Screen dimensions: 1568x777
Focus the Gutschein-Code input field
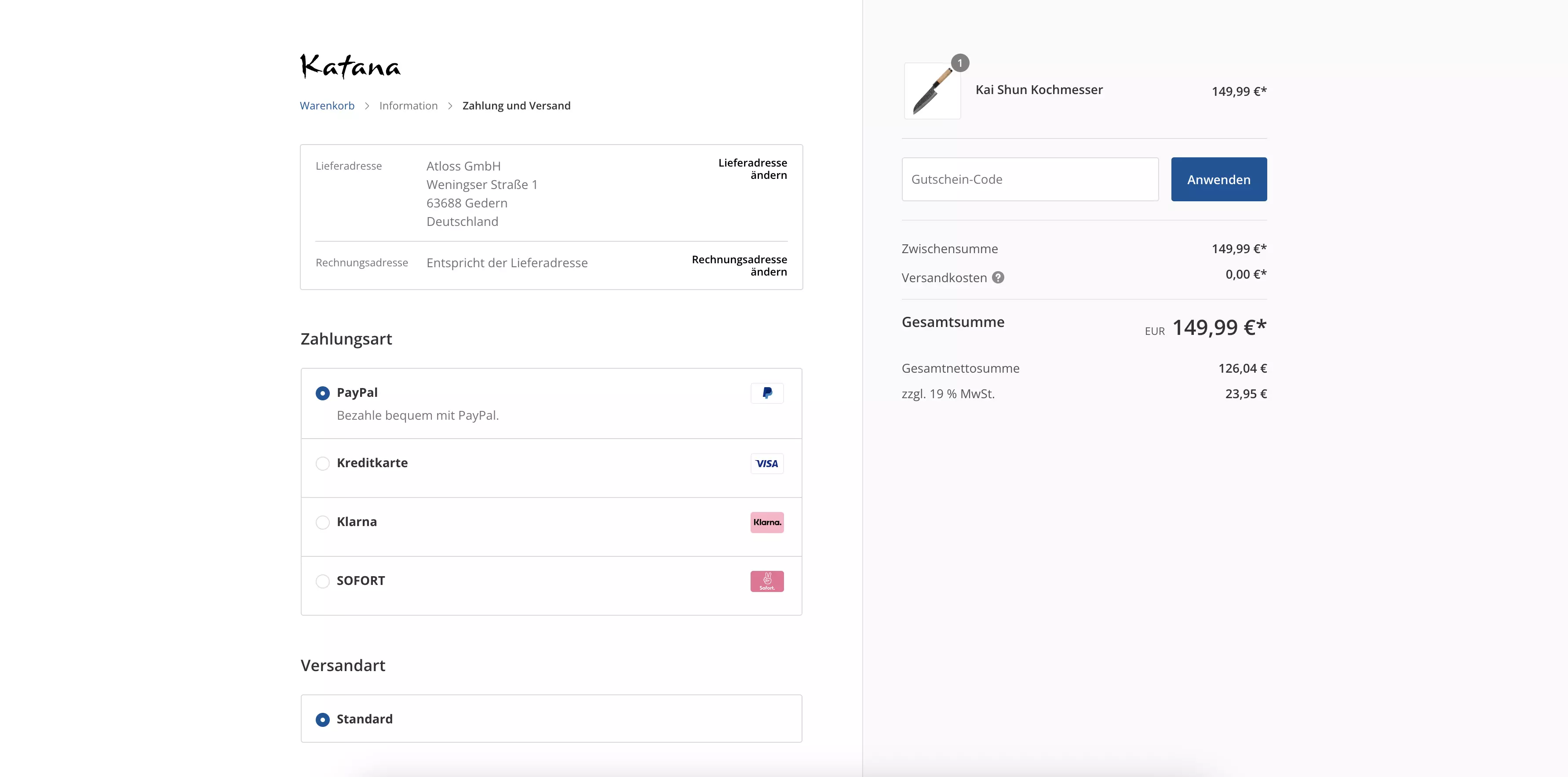pyautogui.click(x=1030, y=179)
